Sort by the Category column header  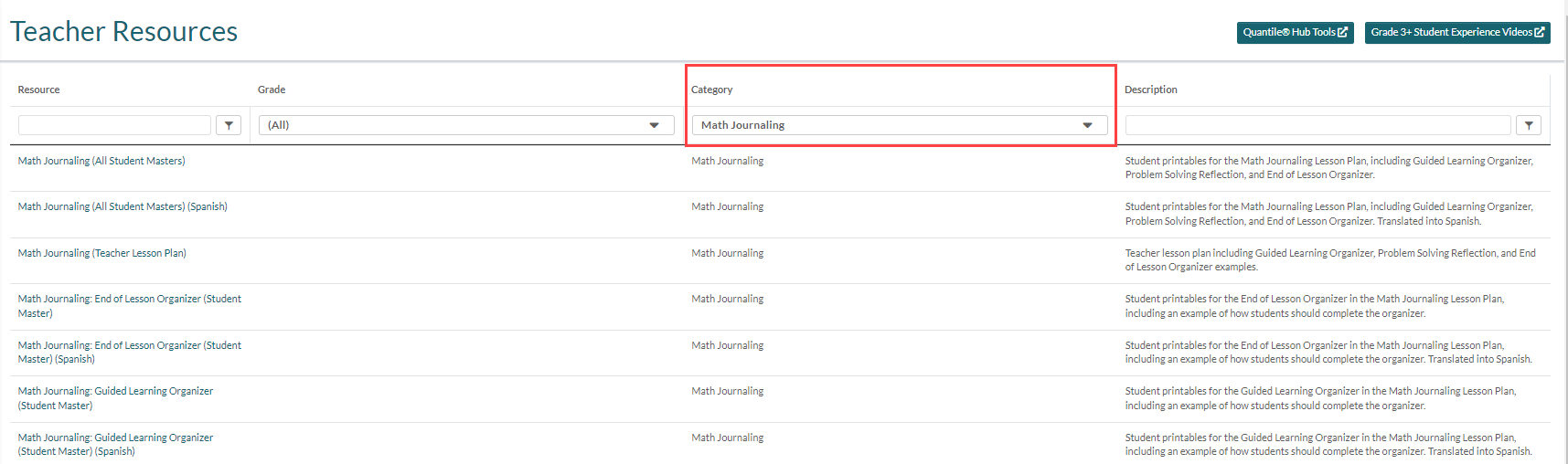712,90
